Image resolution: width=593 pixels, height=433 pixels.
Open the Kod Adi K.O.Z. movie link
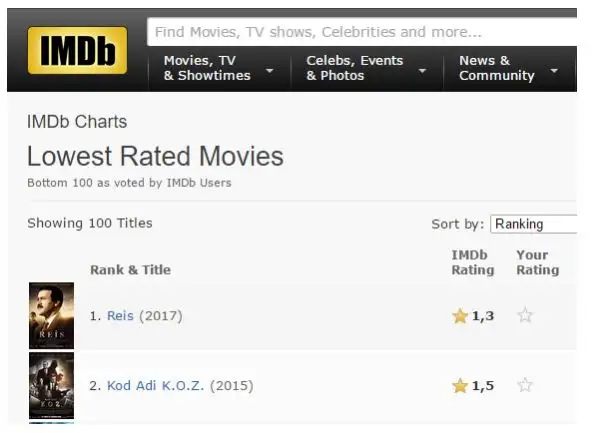point(155,386)
